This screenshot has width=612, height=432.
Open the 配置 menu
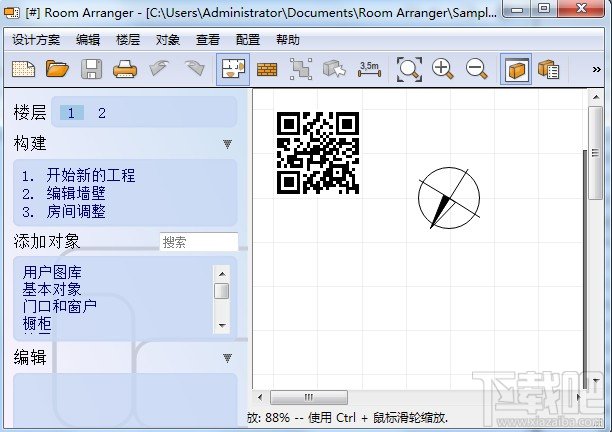pos(247,40)
